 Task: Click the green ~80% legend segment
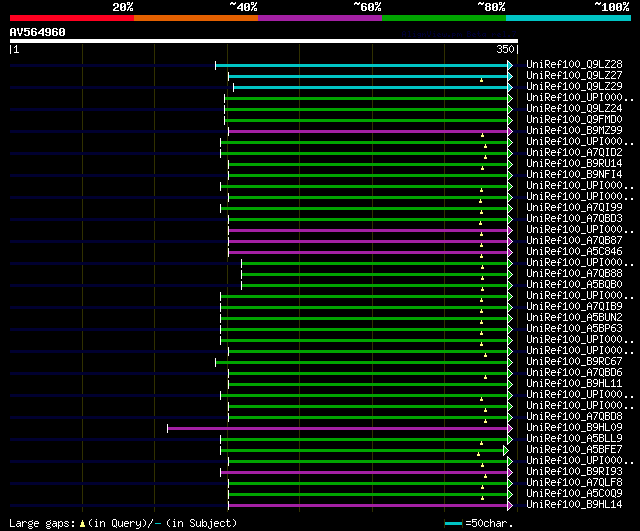tap(444, 18)
